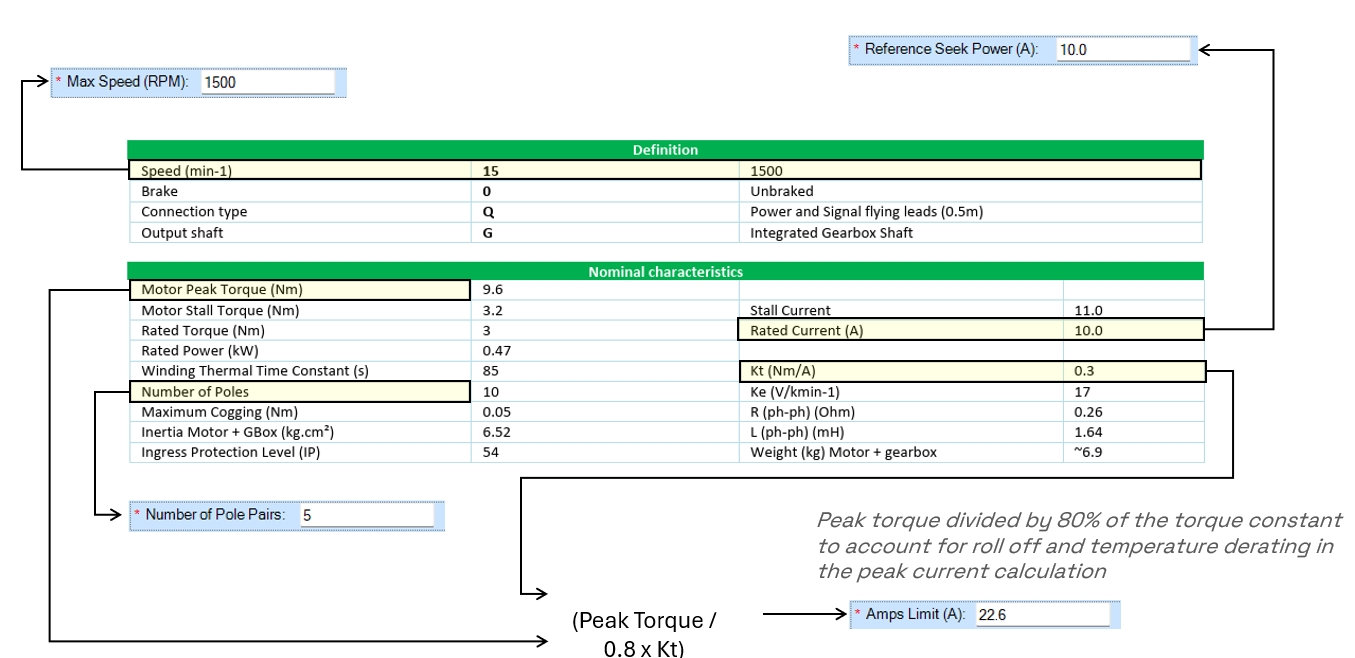This screenshot has width=1355, height=658.
Task: Click the 'Nominal characteristics' table header
Action: (x=666, y=271)
